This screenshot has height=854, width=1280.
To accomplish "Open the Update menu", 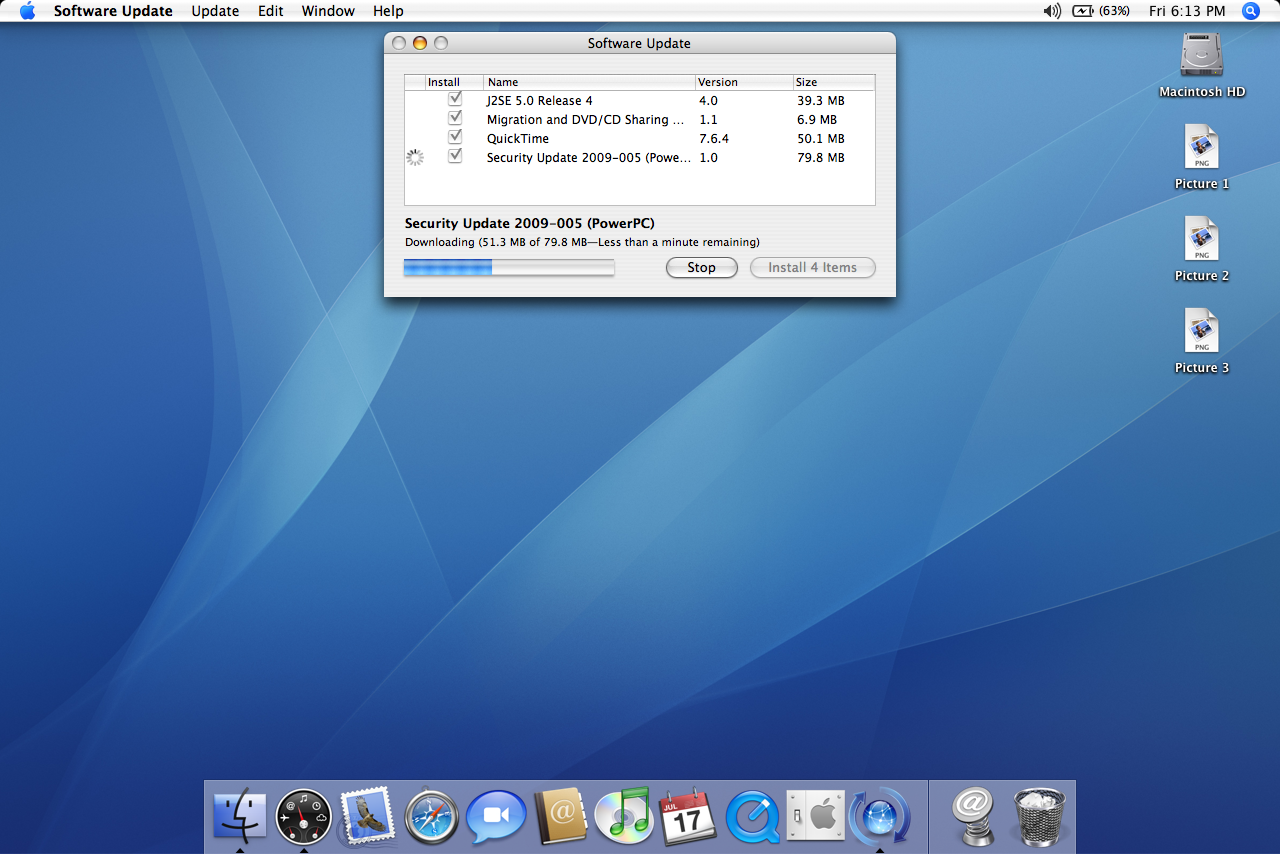I will [215, 11].
